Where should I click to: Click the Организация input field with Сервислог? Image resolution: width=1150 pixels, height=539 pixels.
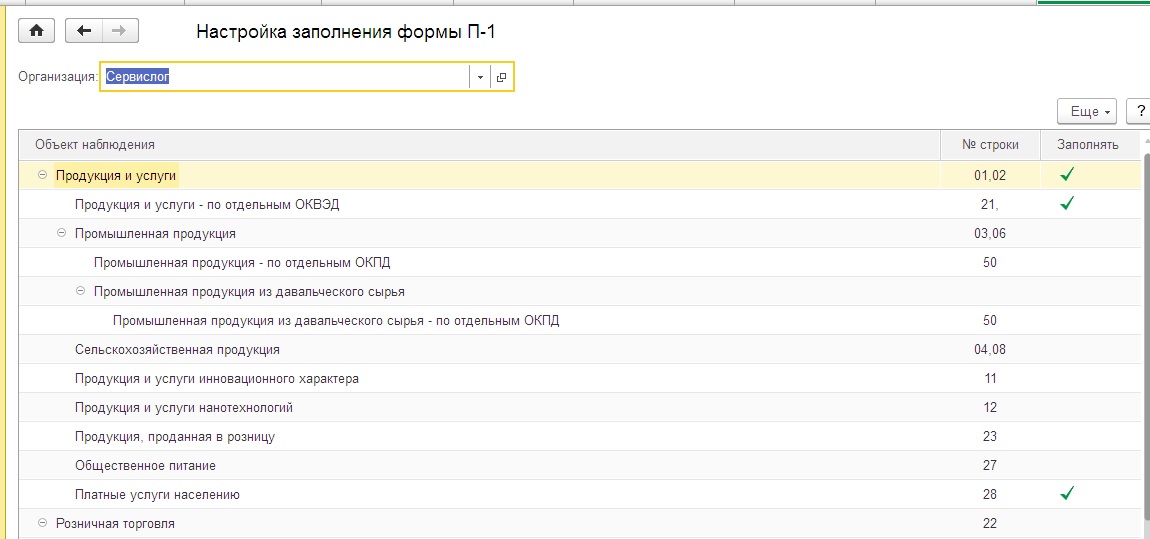[x=285, y=76]
